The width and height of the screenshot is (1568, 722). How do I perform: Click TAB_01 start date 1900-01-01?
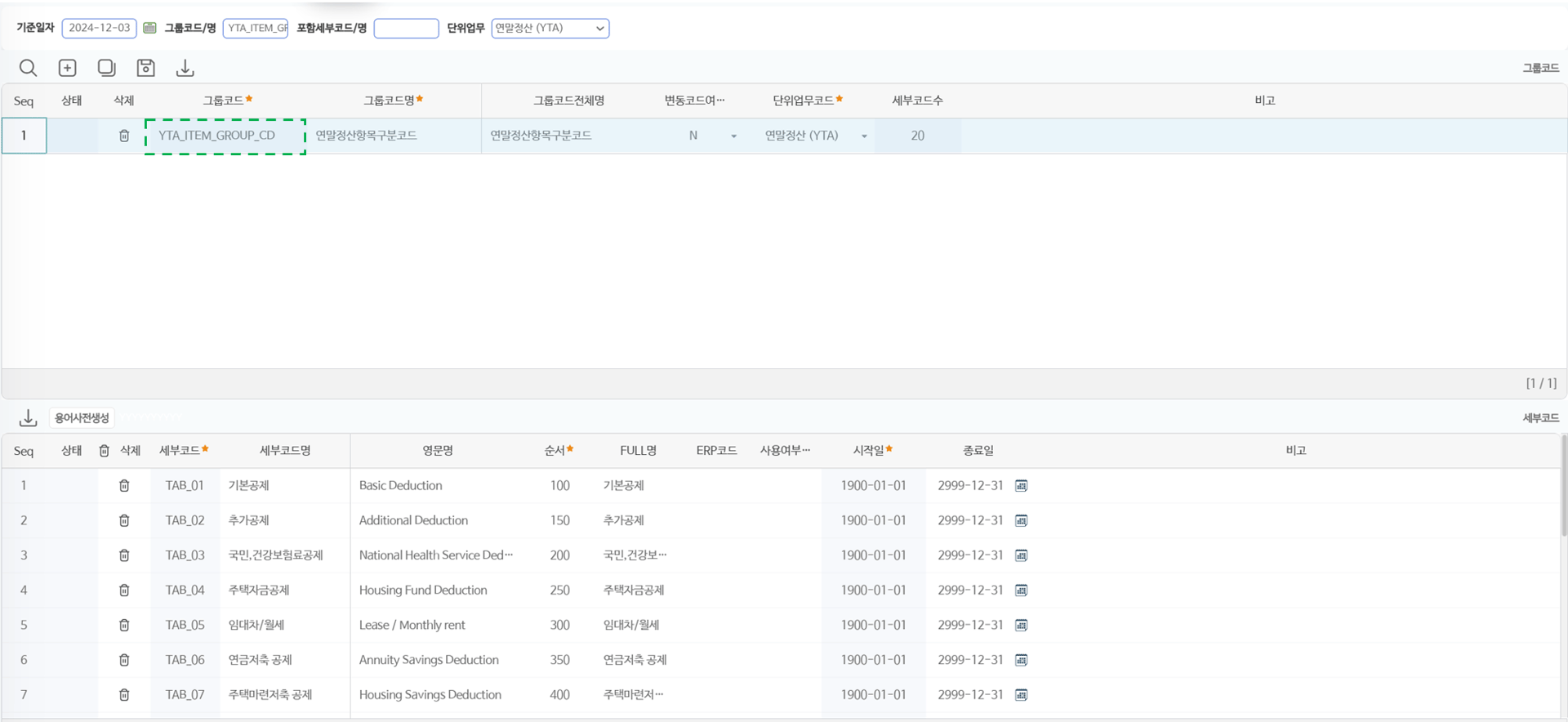pyautogui.click(x=873, y=486)
